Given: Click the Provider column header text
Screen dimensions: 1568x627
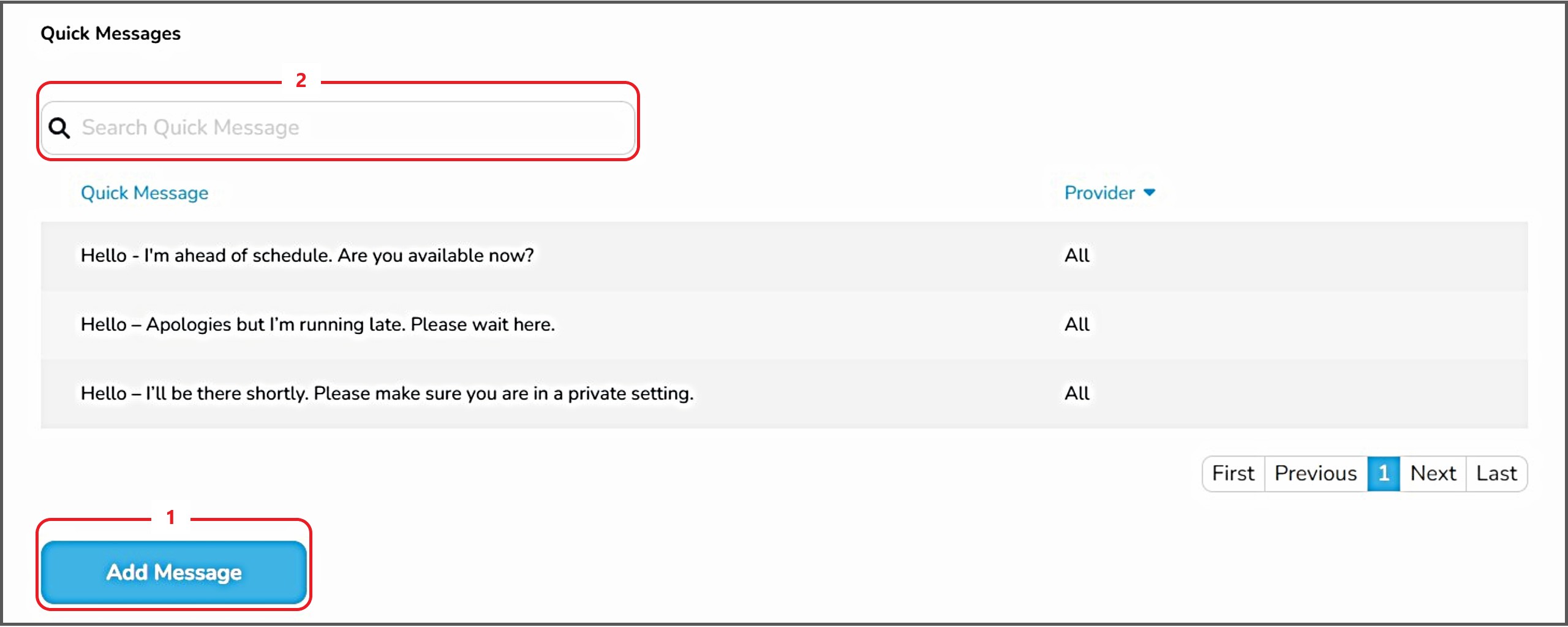Looking at the screenshot, I should pyautogui.click(x=1099, y=193).
